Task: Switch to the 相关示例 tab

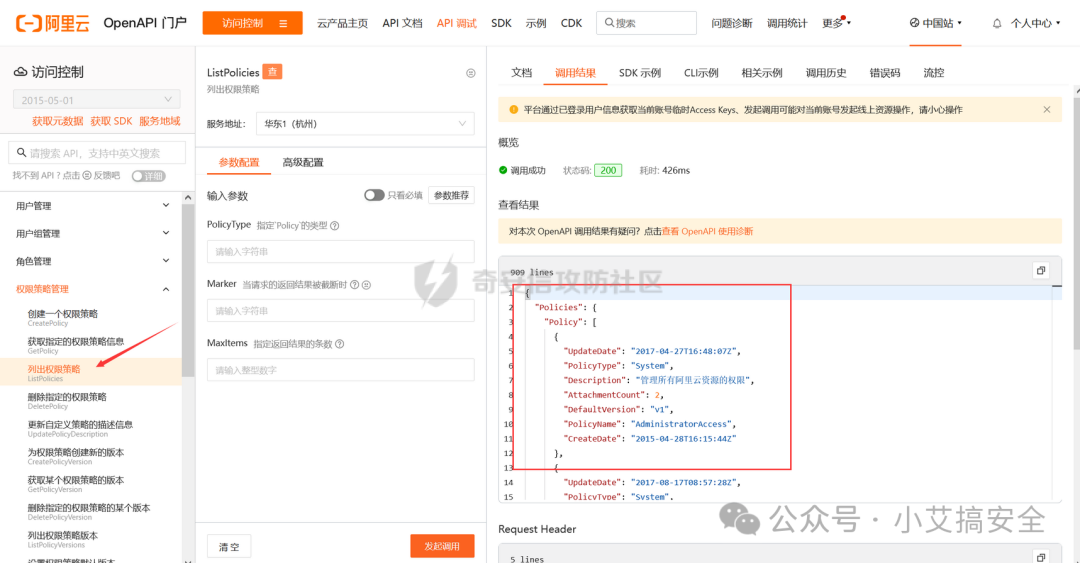Action: pos(762,72)
